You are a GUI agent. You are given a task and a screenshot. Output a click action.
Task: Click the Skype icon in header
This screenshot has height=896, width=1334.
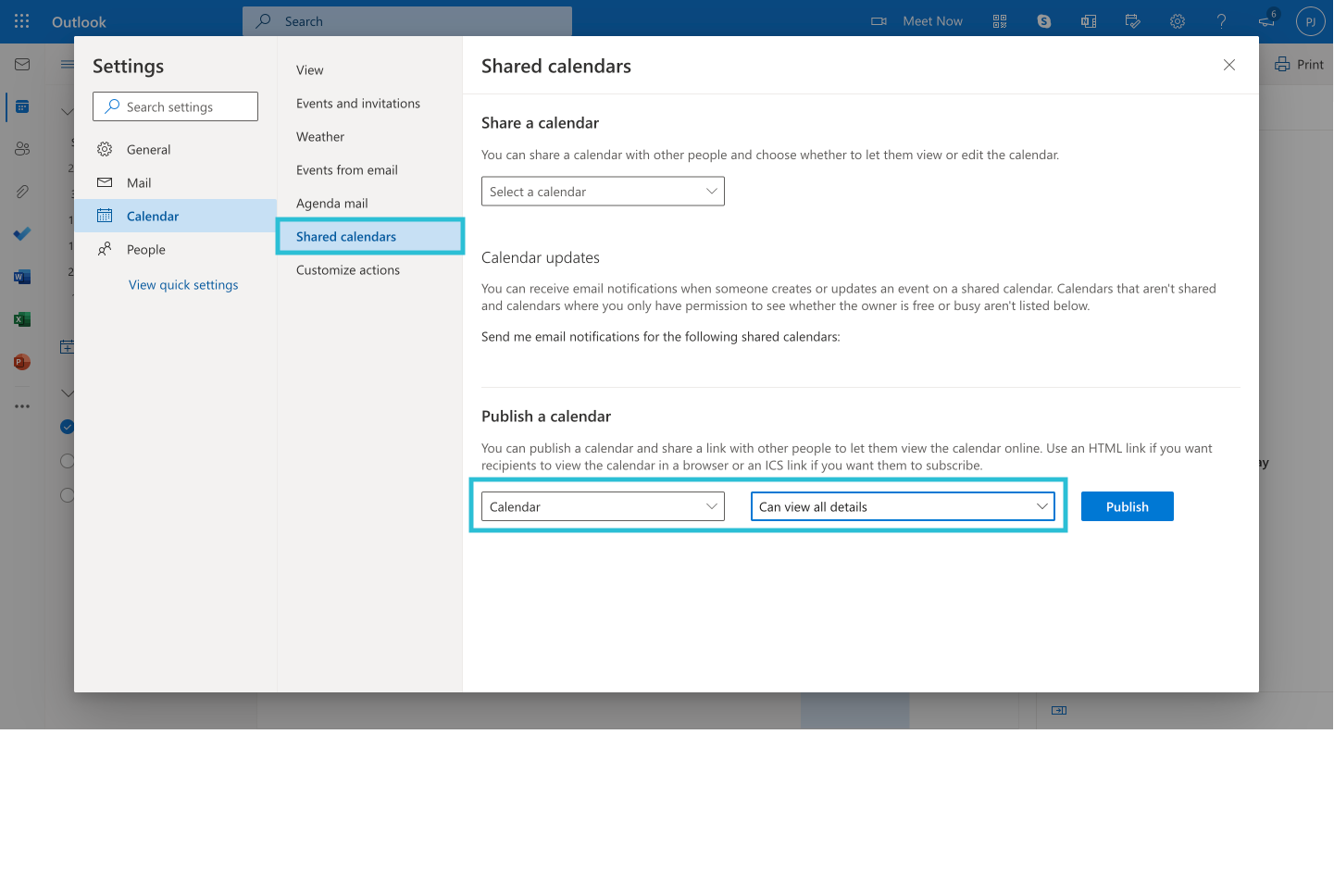[1044, 21]
